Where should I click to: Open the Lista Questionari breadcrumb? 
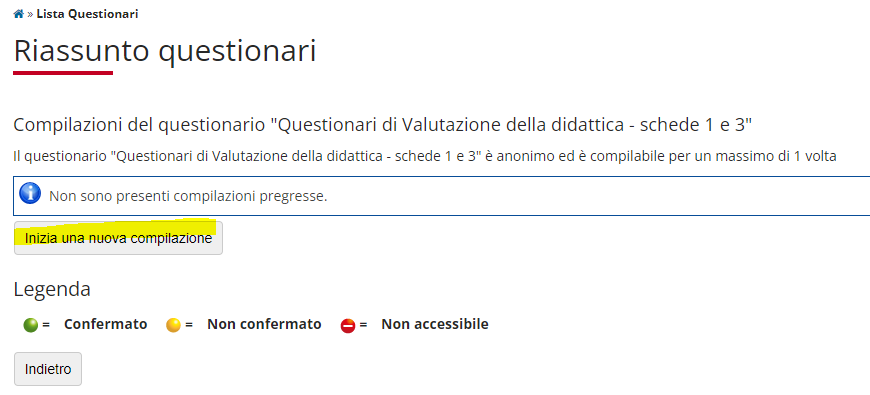point(87,14)
